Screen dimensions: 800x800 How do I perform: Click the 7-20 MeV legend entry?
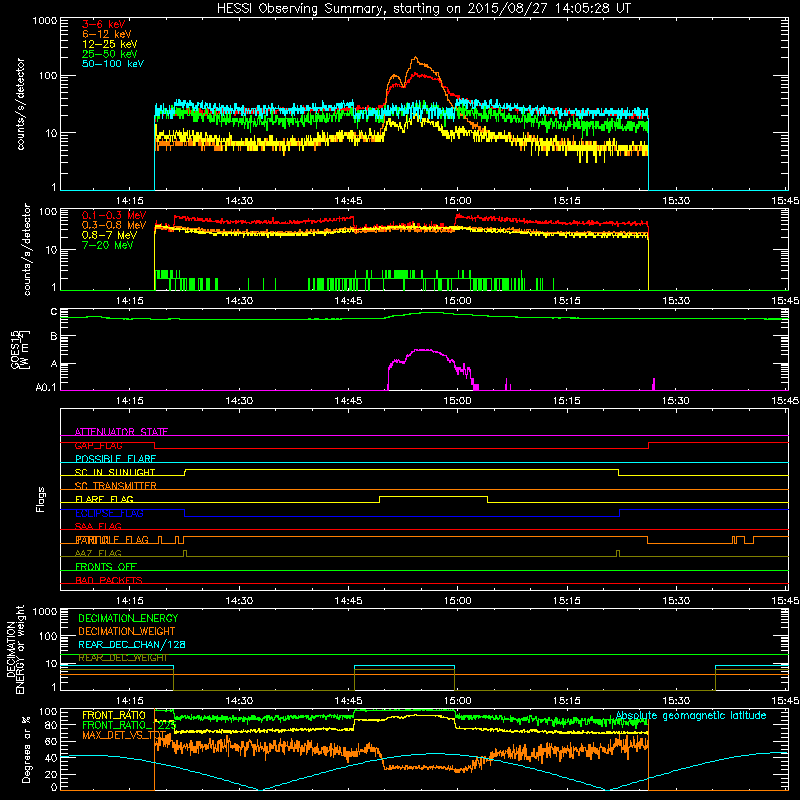point(108,245)
